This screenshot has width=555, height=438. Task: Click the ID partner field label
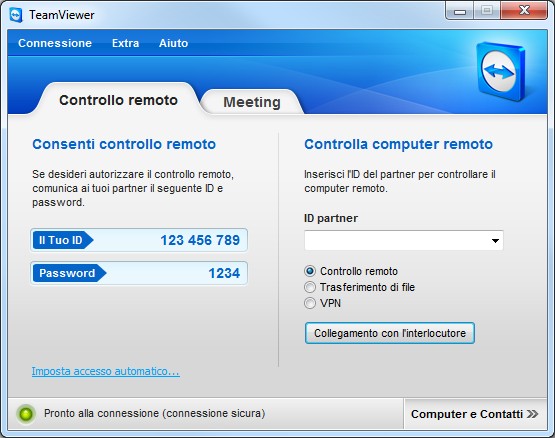[331, 218]
